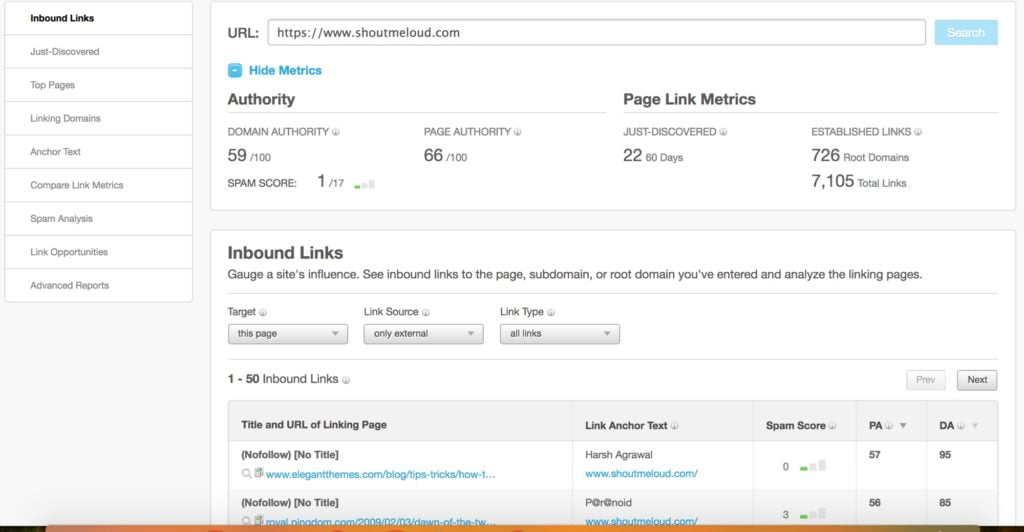Click the Prev pagination button
Screen dimensions: 1024x532
pos(925,380)
